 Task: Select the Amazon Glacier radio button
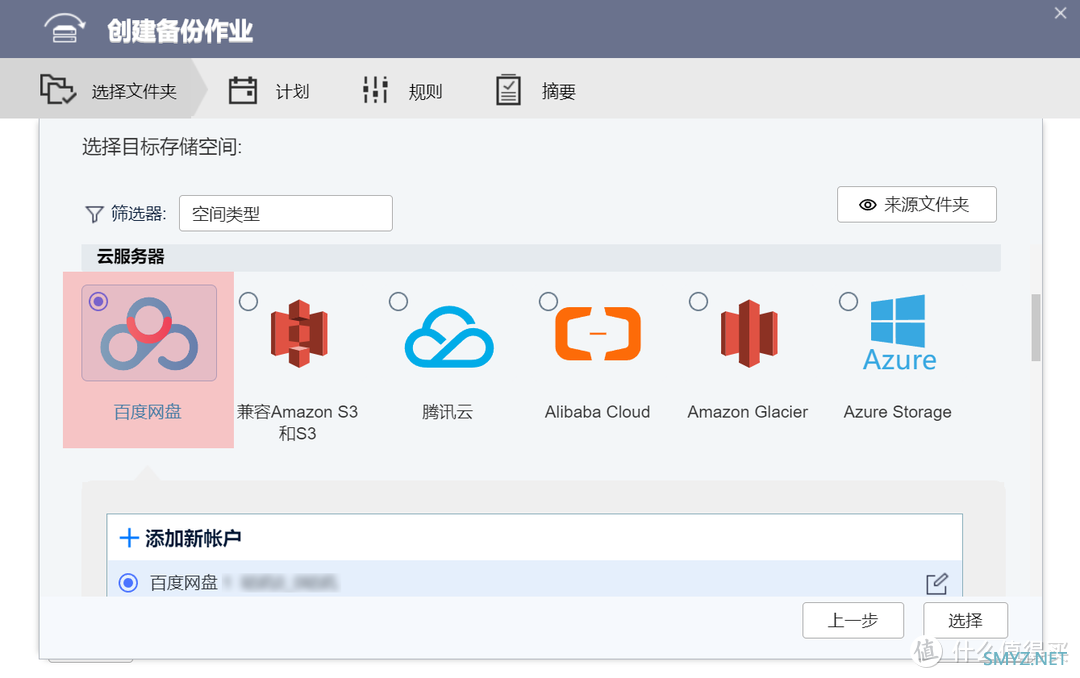tap(698, 301)
